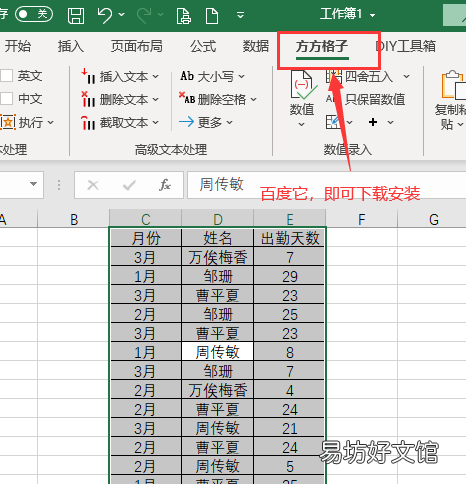The width and height of the screenshot is (466, 484).
Task: Click the 删除空格 AB icon
Action: pos(187,99)
